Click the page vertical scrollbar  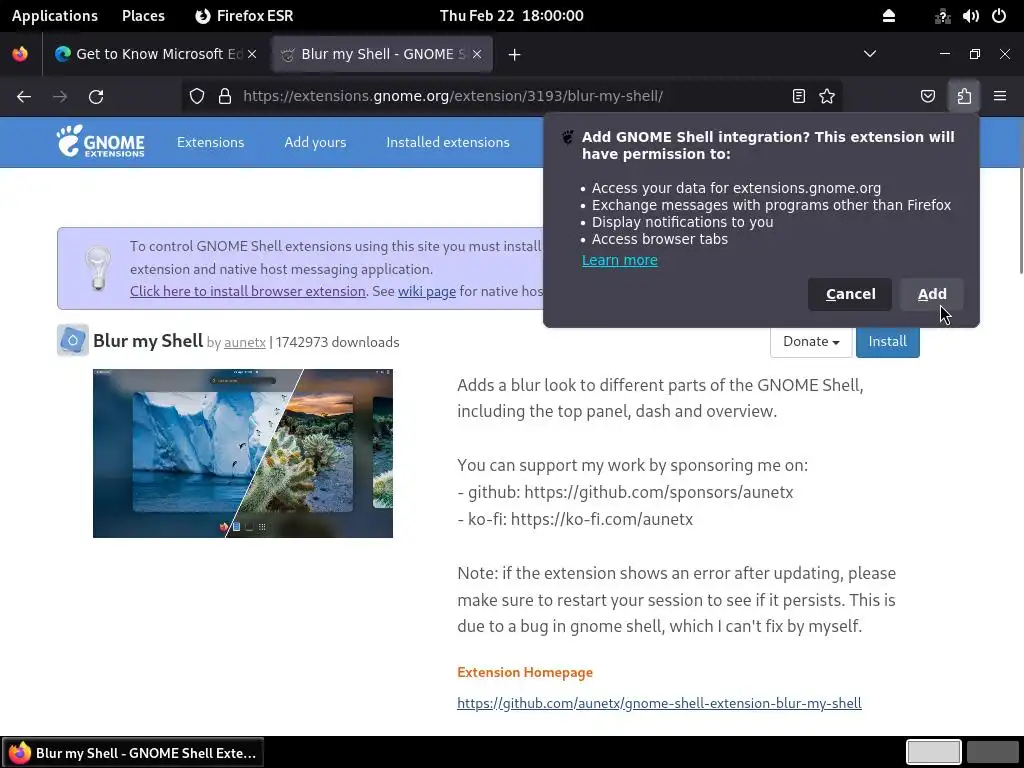click(x=1019, y=222)
